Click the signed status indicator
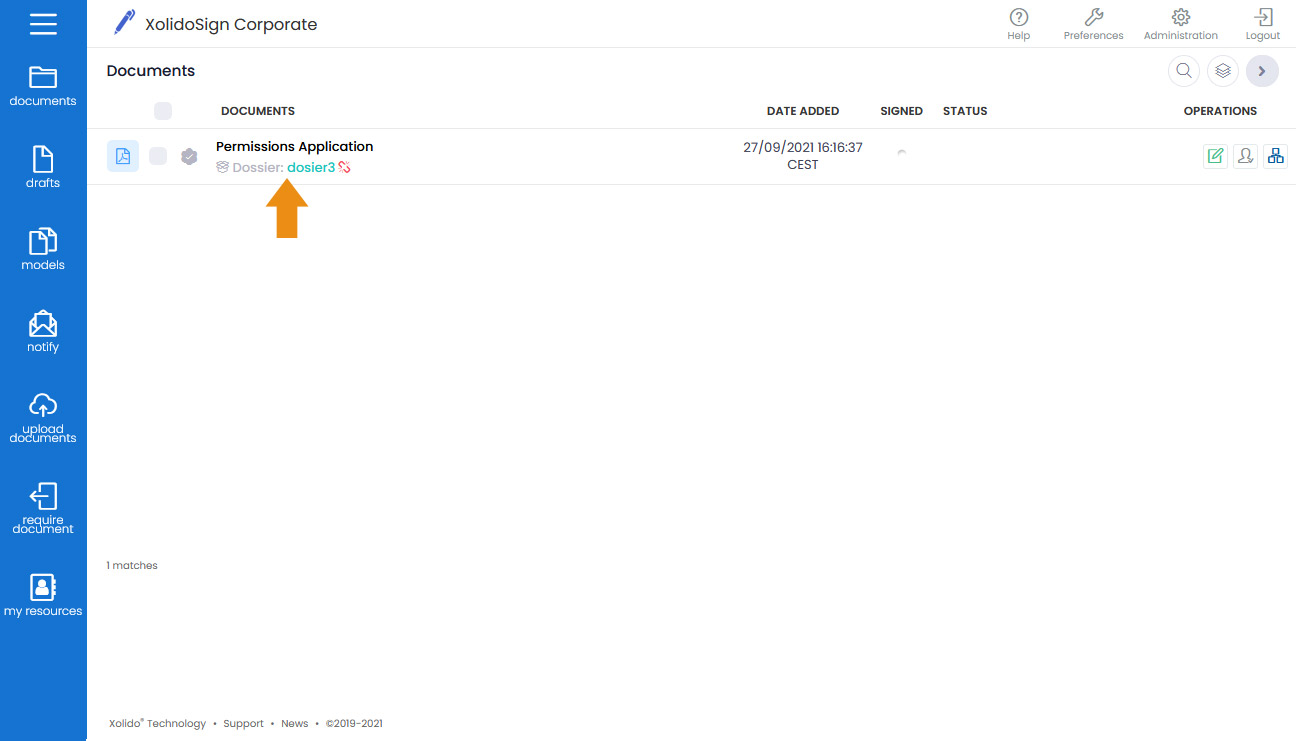Image resolution: width=1296 pixels, height=741 pixels. (901, 152)
